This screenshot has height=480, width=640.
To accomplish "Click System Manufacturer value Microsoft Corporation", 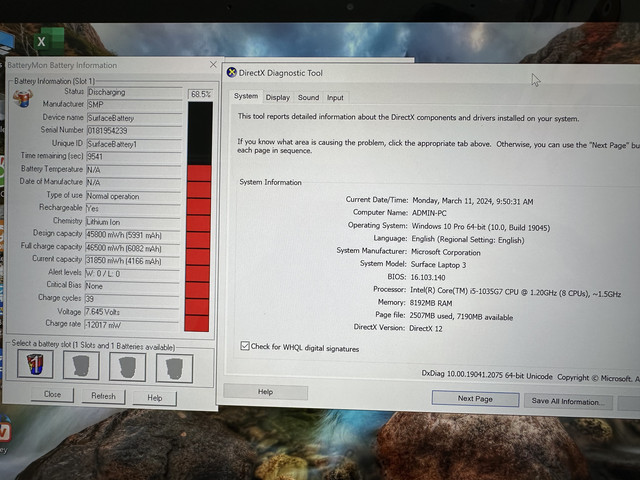I will tap(446, 252).
